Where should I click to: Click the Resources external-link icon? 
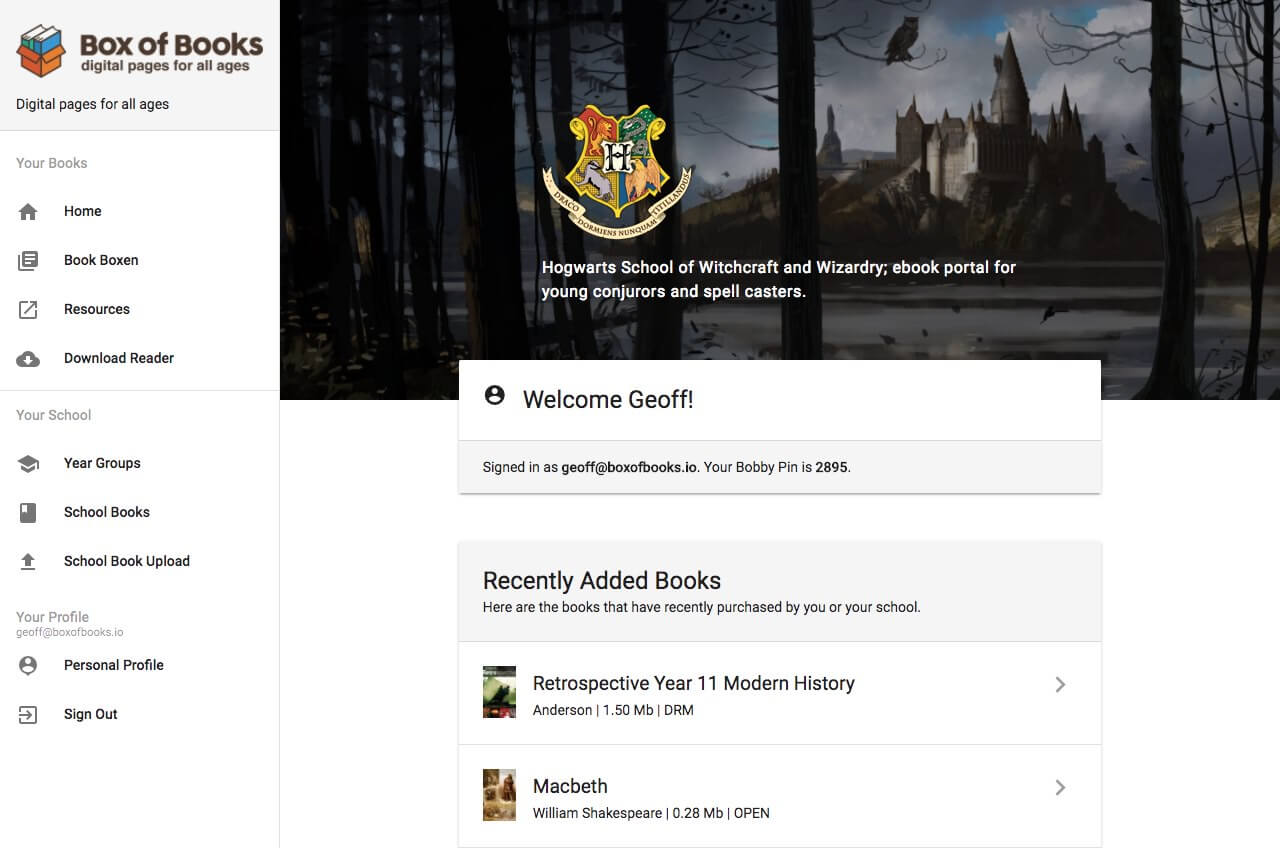[28, 309]
